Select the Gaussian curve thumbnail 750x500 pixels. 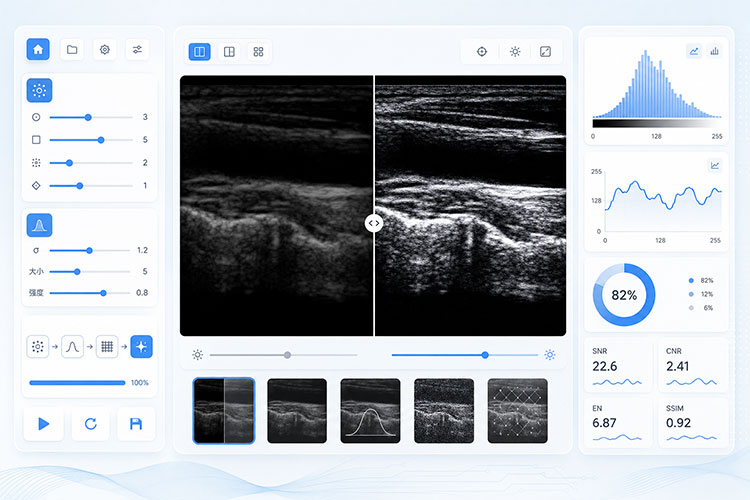point(370,411)
